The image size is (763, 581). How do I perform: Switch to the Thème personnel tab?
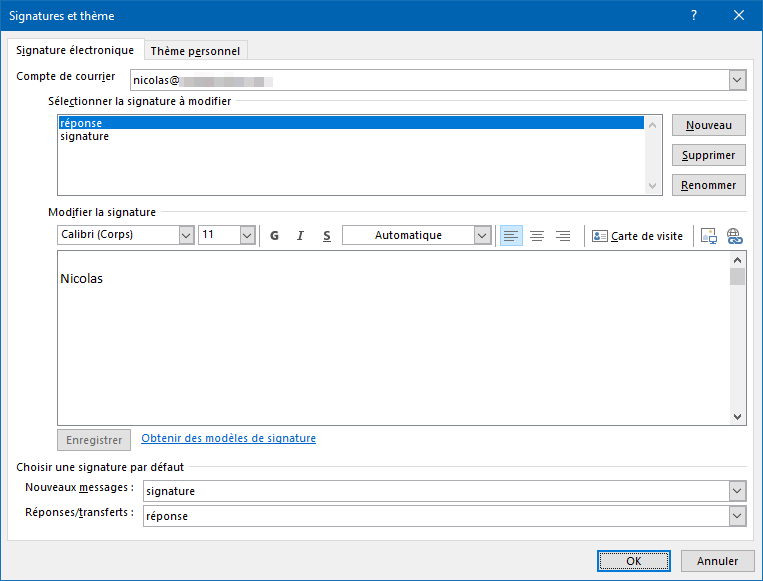pos(195,51)
